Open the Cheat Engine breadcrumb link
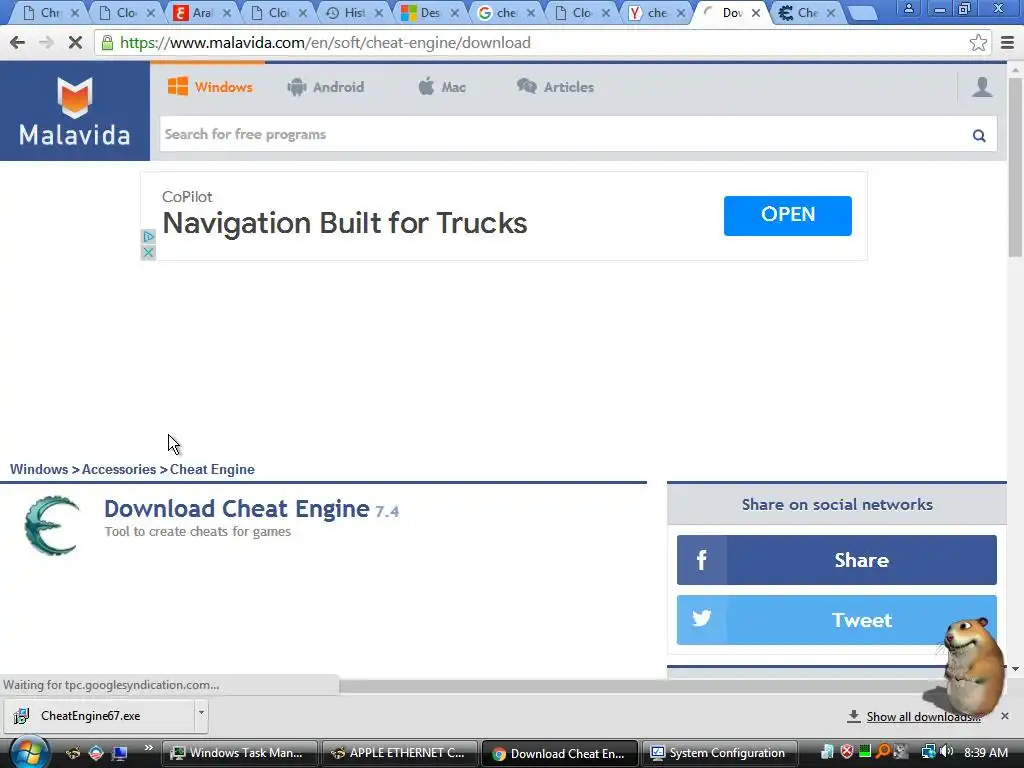The width and height of the screenshot is (1024, 768). (212, 469)
